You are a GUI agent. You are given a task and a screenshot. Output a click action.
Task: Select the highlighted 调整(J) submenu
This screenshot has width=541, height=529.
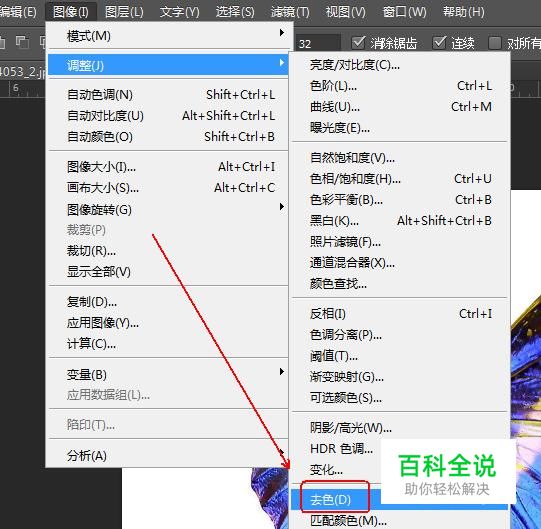pyautogui.click(x=168, y=65)
